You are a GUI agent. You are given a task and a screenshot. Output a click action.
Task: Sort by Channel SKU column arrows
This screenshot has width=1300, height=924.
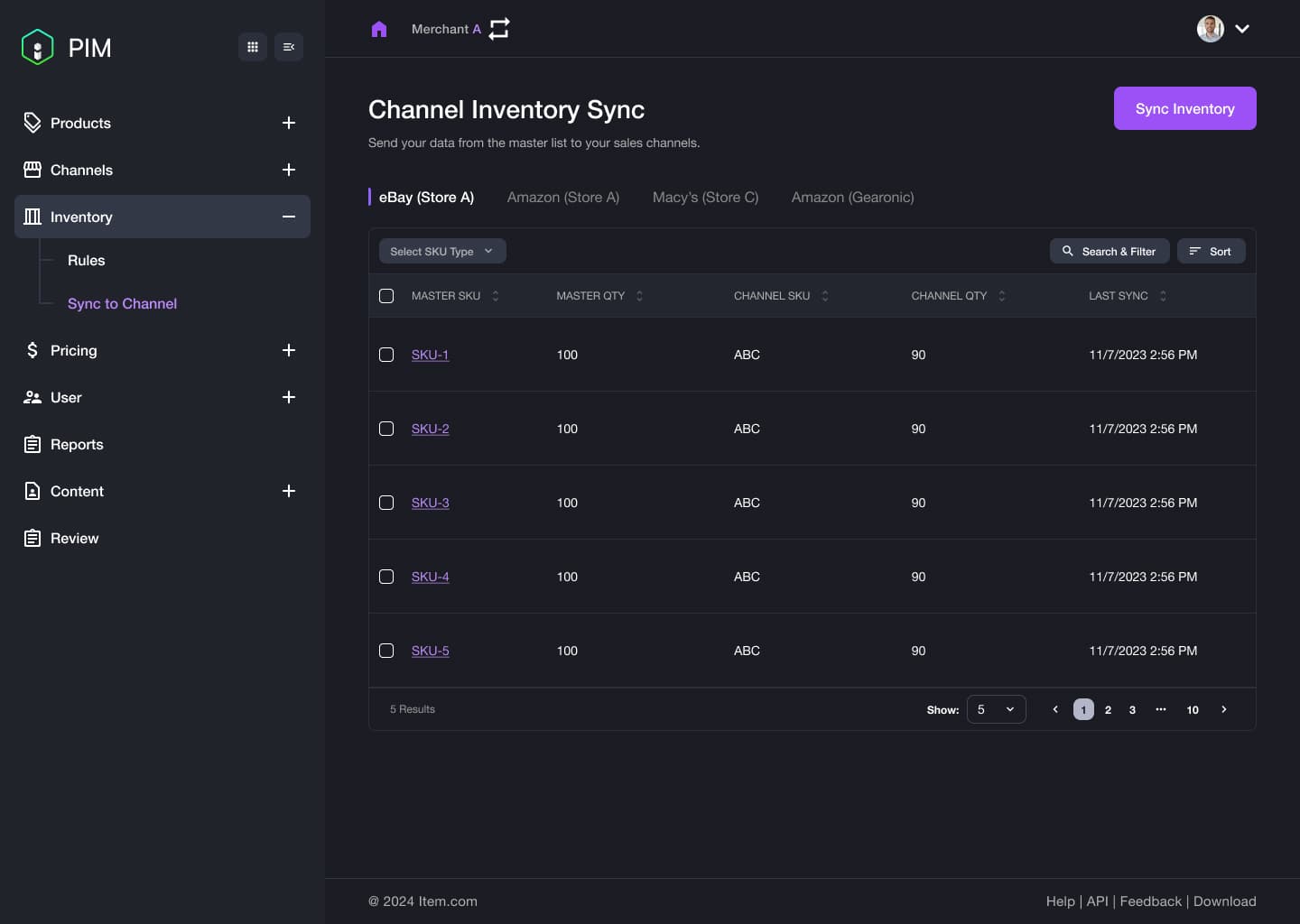[825, 296]
